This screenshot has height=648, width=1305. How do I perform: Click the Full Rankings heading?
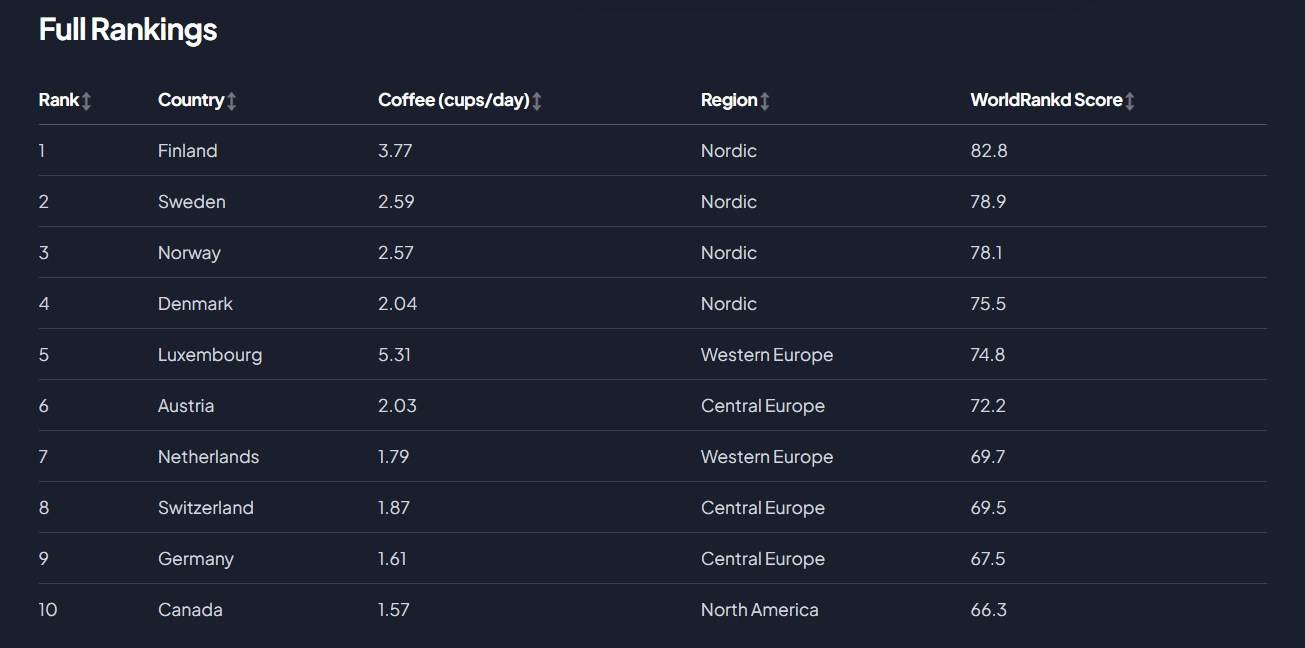pos(128,30)
